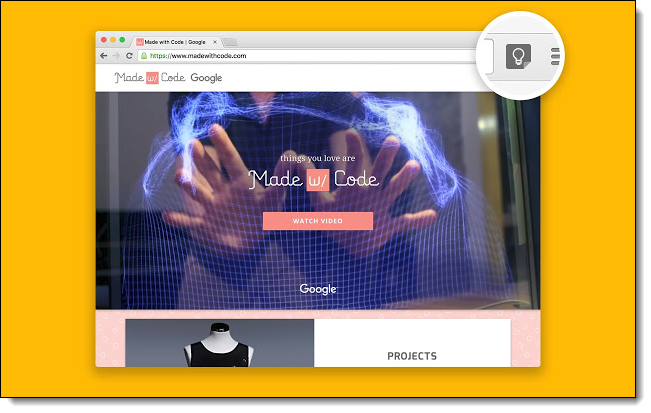Click the madewithcode.com address bar

click(307, 56)
